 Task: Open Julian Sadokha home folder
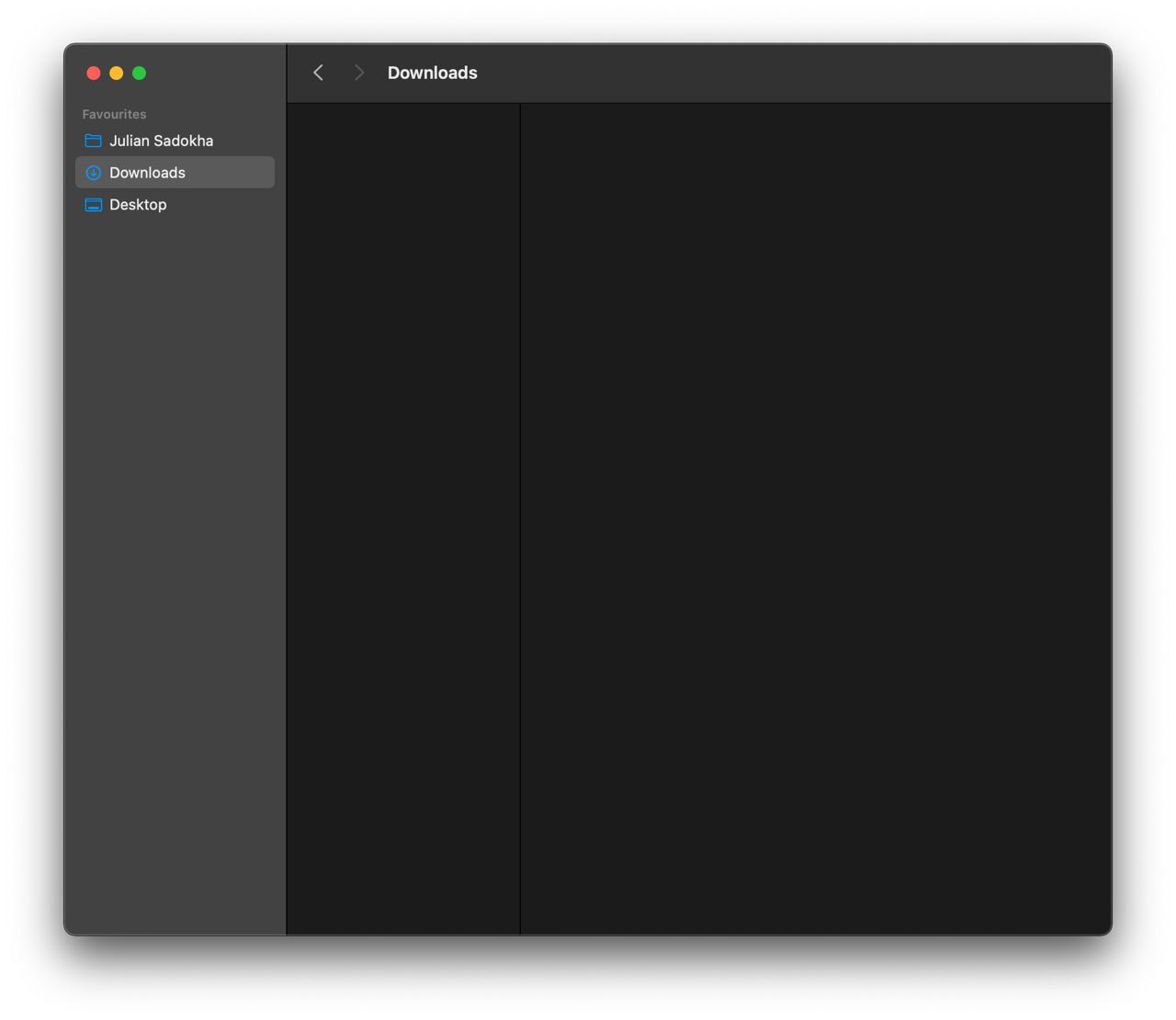coord(175,141)
